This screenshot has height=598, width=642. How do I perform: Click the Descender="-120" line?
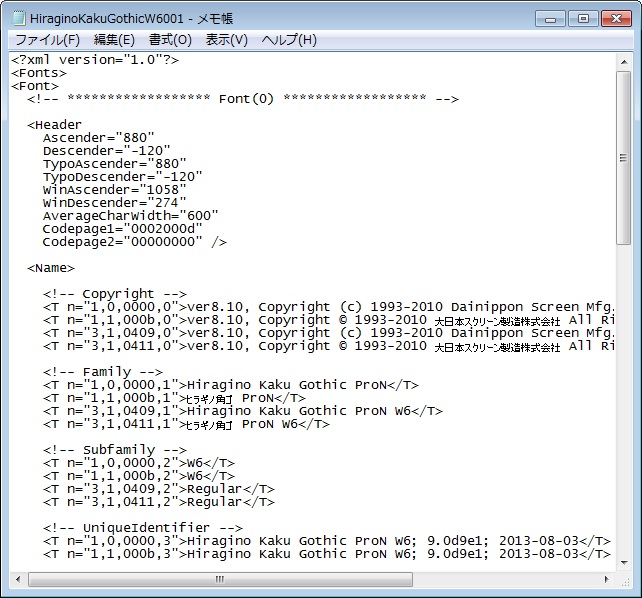click(x=106, y=151)
